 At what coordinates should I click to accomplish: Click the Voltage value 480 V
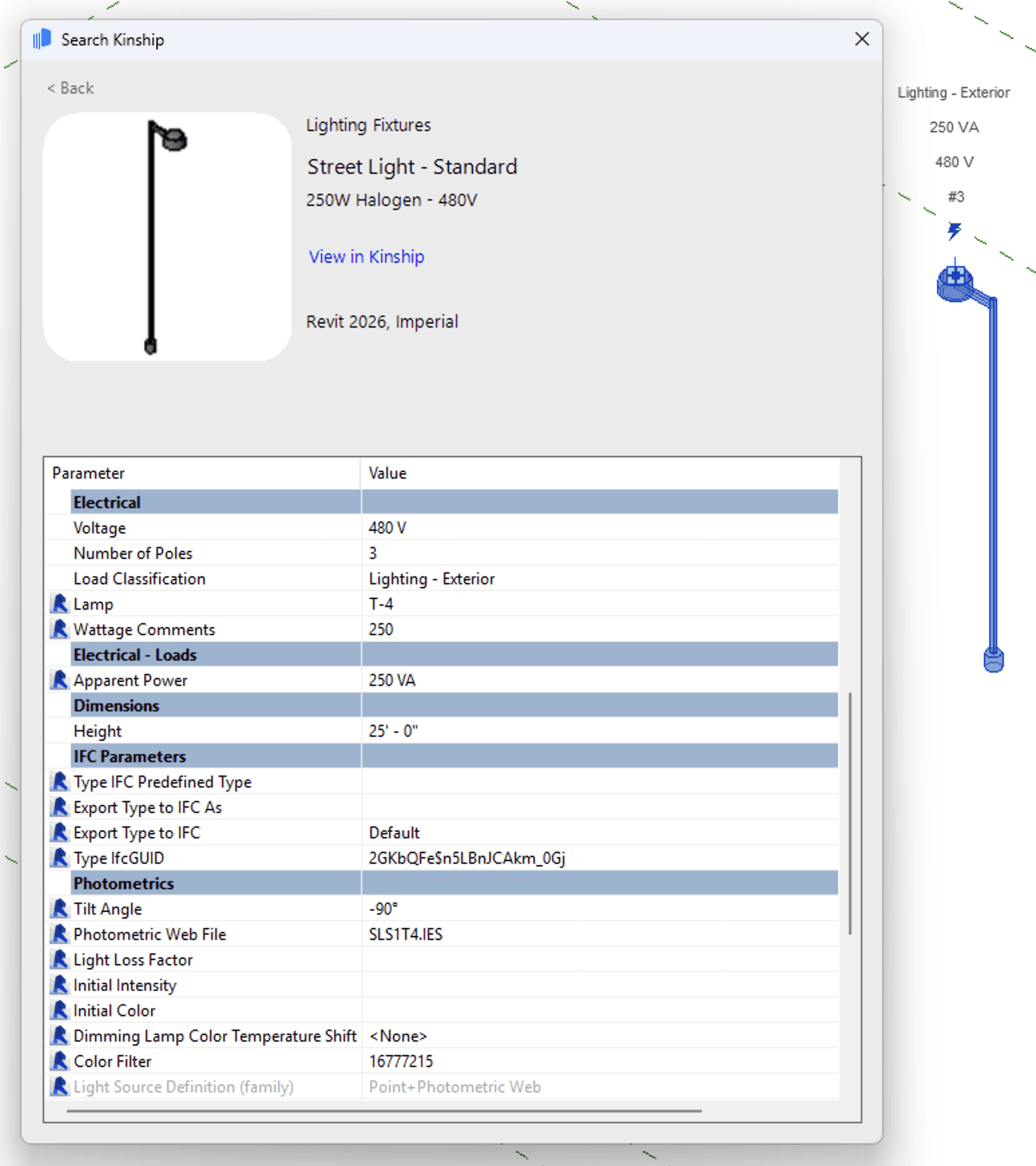(388, 528)
